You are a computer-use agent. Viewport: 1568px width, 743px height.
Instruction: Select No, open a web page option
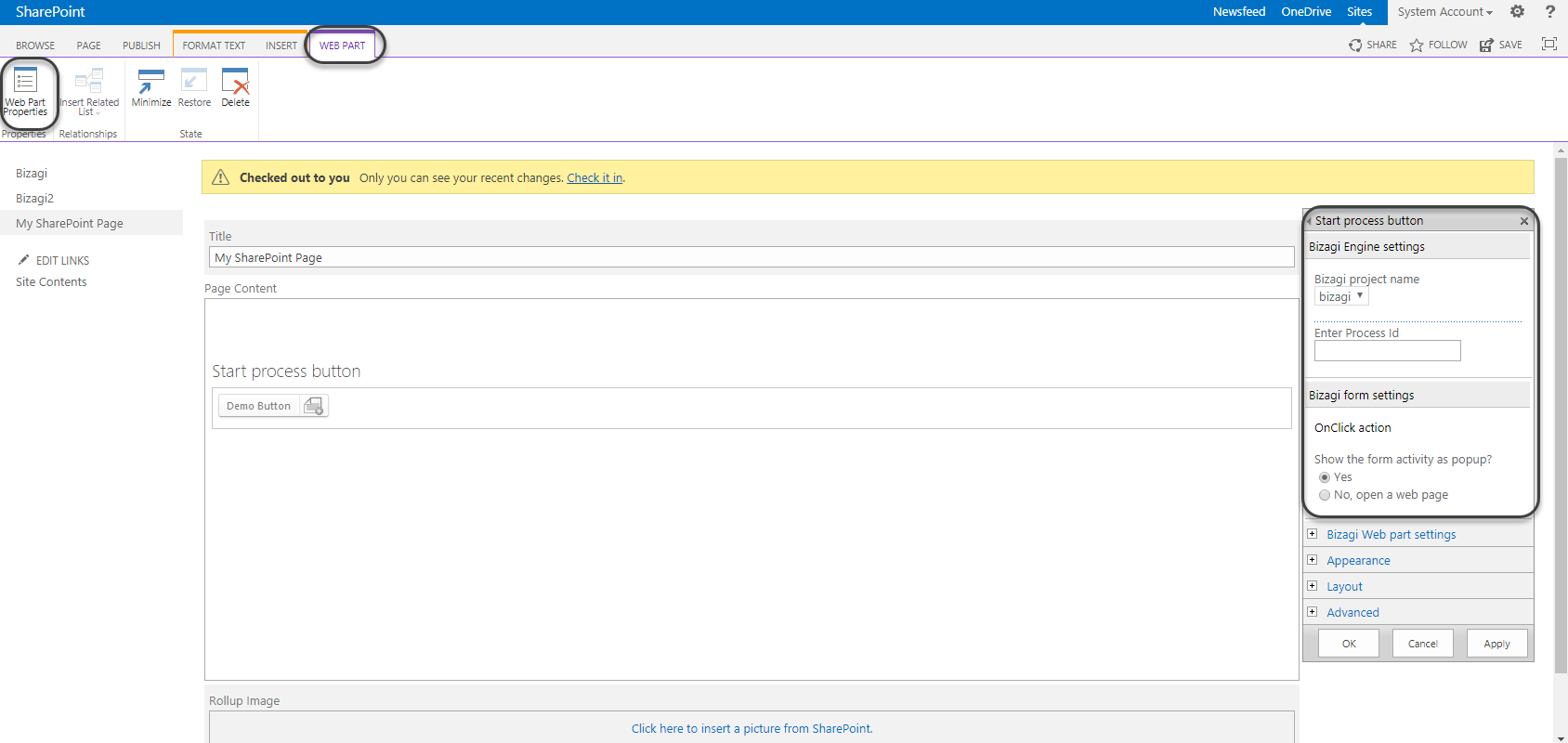[1325, 495]
